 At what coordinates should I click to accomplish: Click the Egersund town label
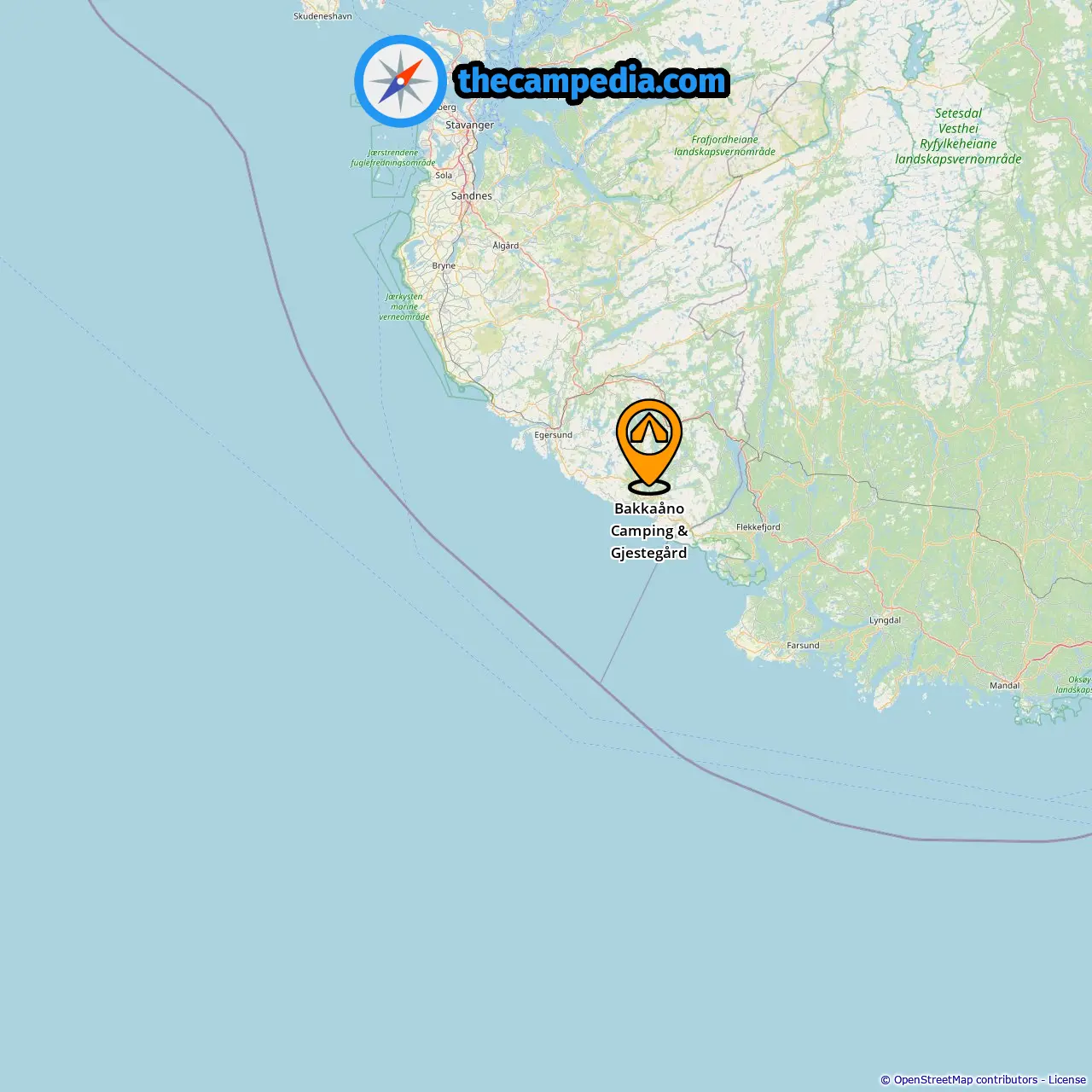[553, 435]
